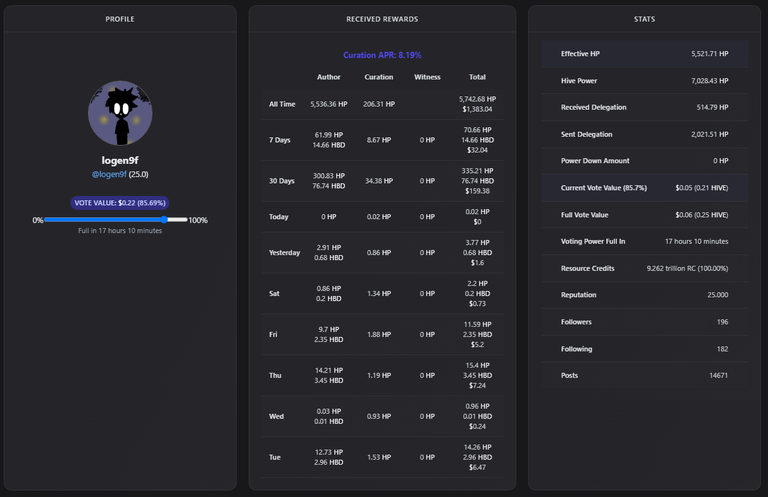Click the Received Rewards panel heading
768x497 pixels.
point(382,19)
